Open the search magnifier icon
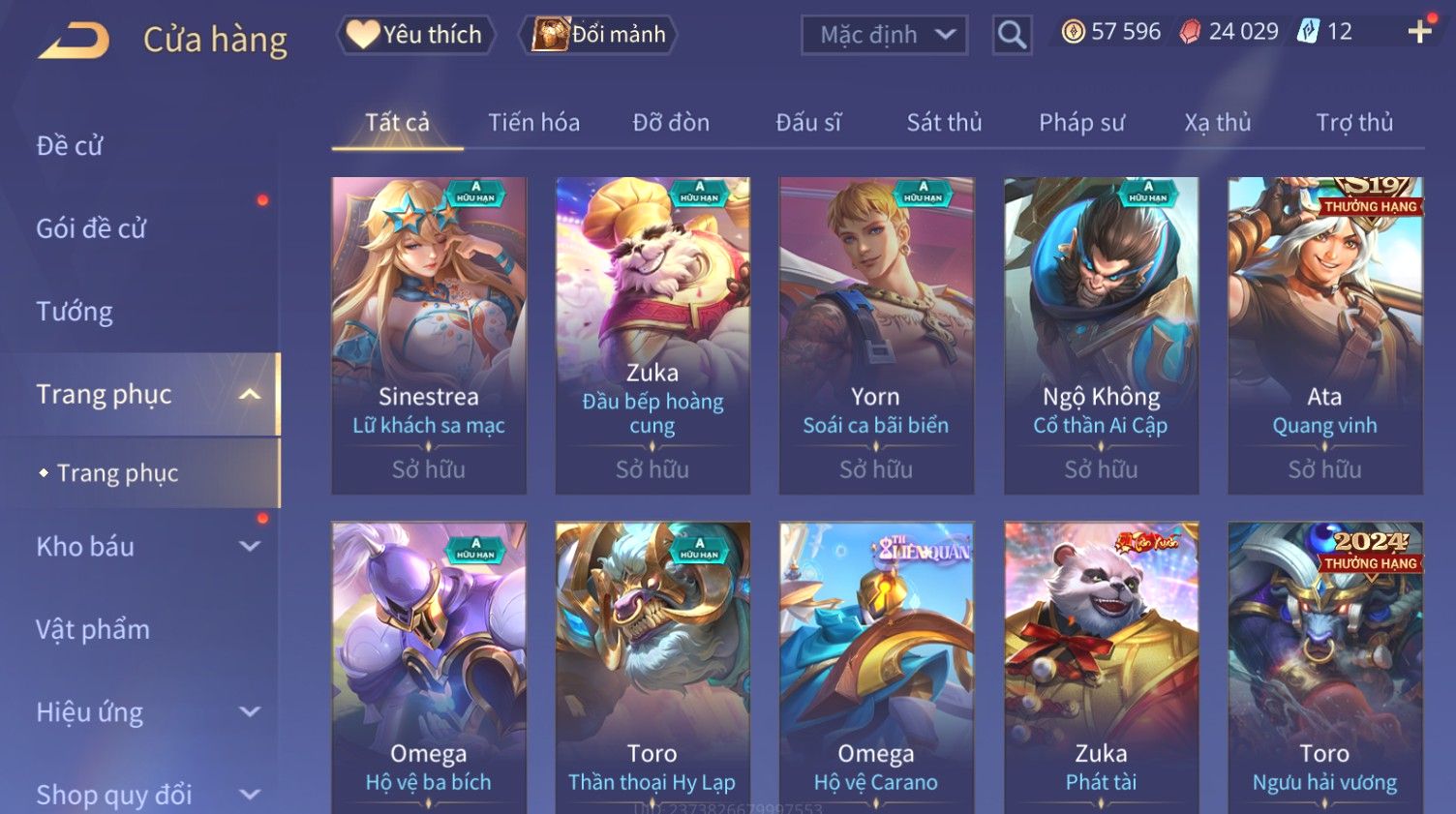Screen dimensions: 1456x814 pos(1012,36)
